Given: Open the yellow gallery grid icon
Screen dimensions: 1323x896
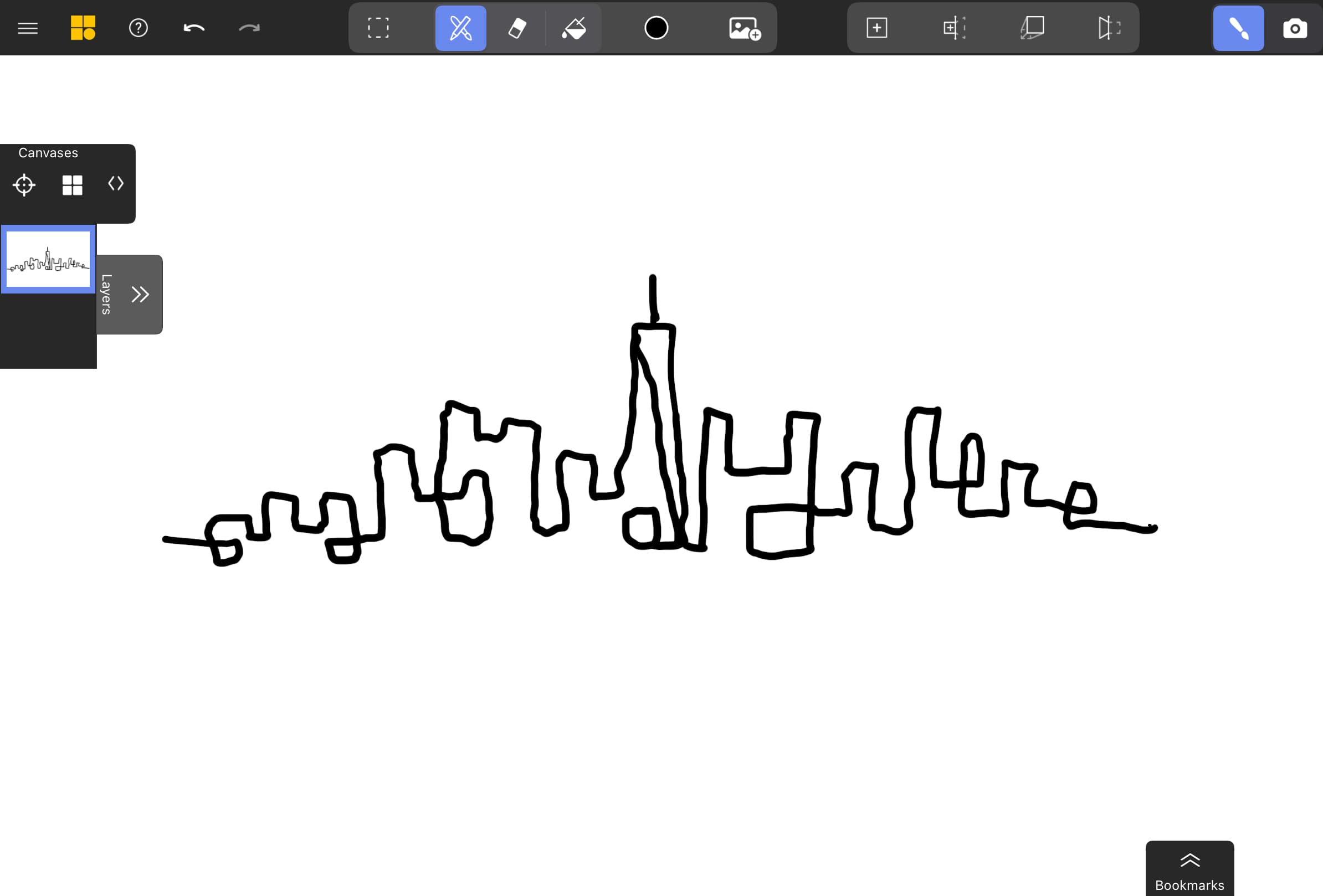Looking at the screenshot, I should pyautogui.click(x=83, y=28).
